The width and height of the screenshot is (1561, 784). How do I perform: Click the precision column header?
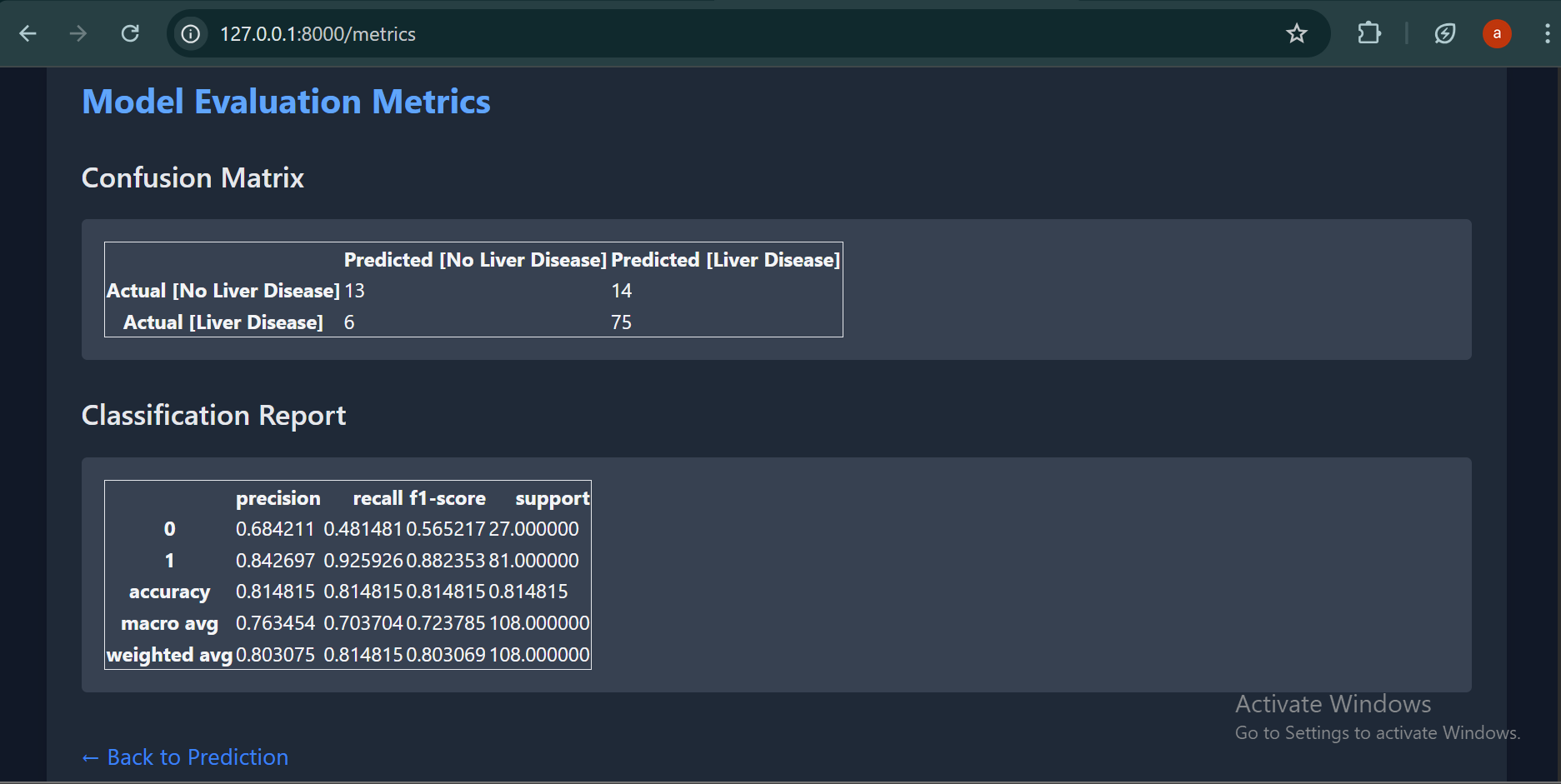[x=278, y=497]
